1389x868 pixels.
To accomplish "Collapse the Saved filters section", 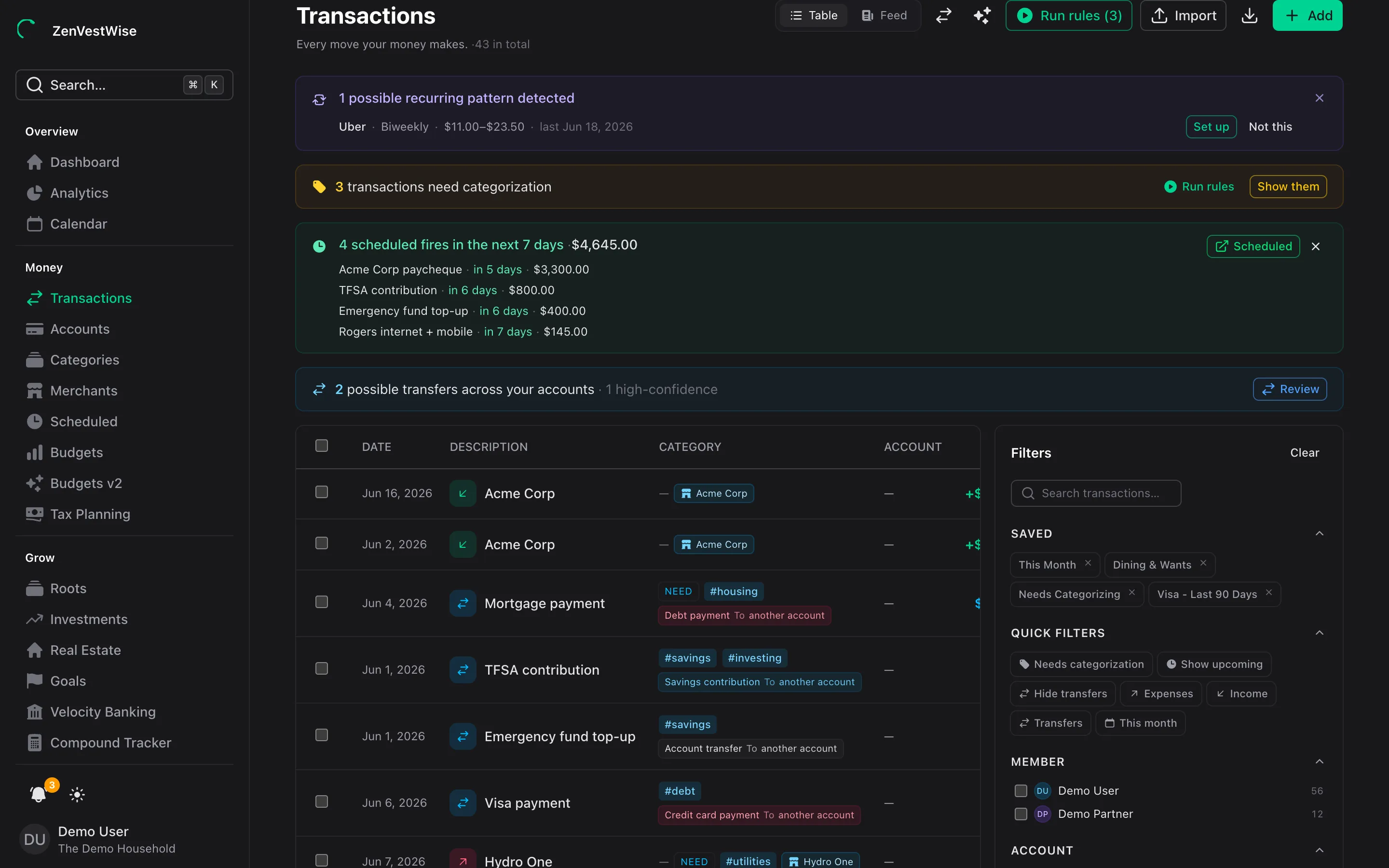I will (1320, 534).
